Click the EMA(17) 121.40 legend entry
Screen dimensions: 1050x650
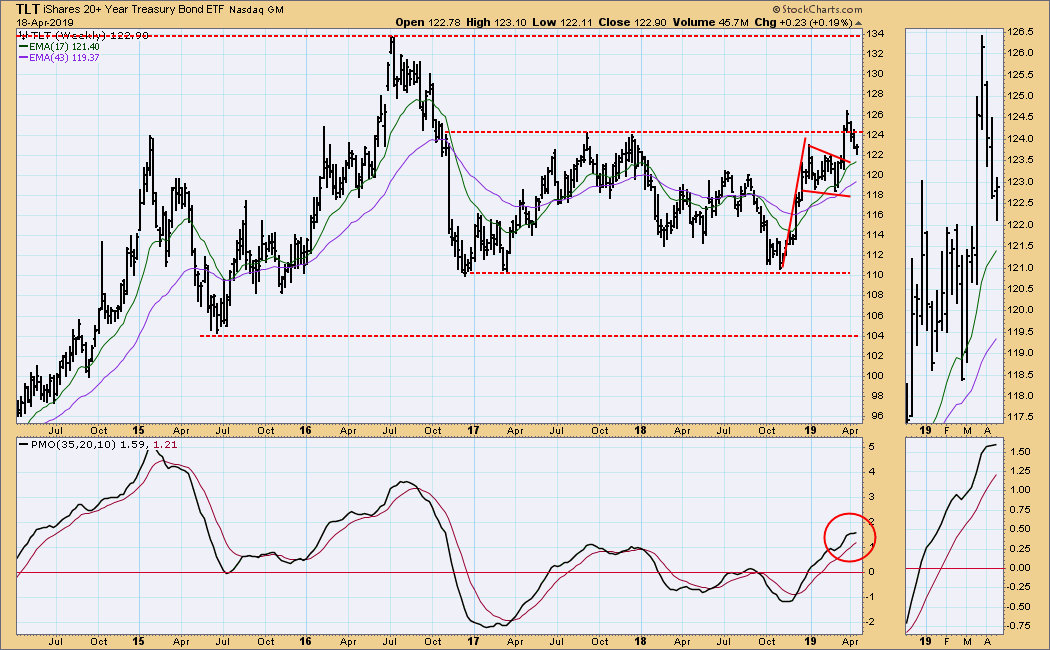point(60,47)
